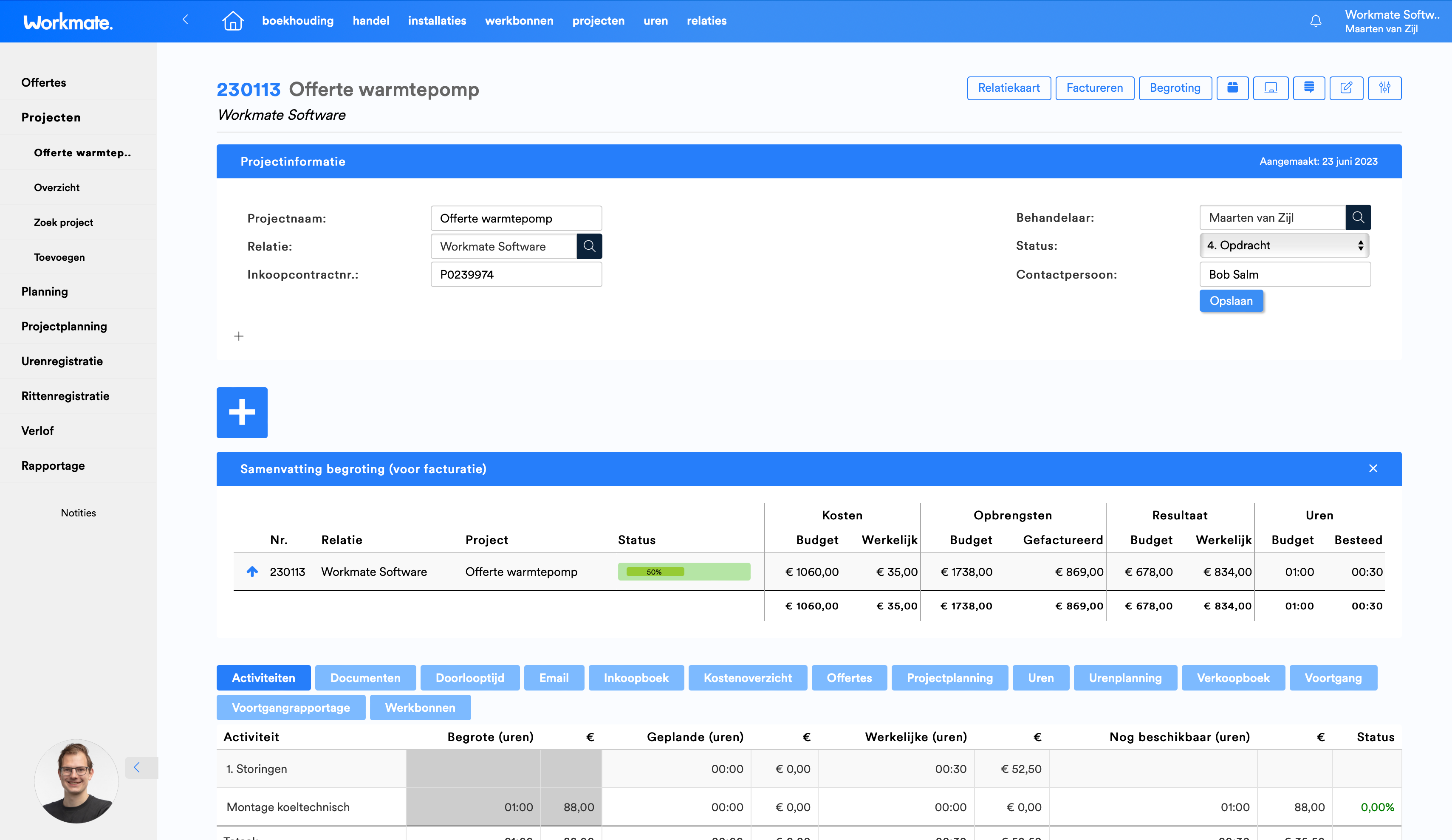1452x840 pixels.
Task: Click the home icon in top navigation
Action: click(x=233, y=21)
